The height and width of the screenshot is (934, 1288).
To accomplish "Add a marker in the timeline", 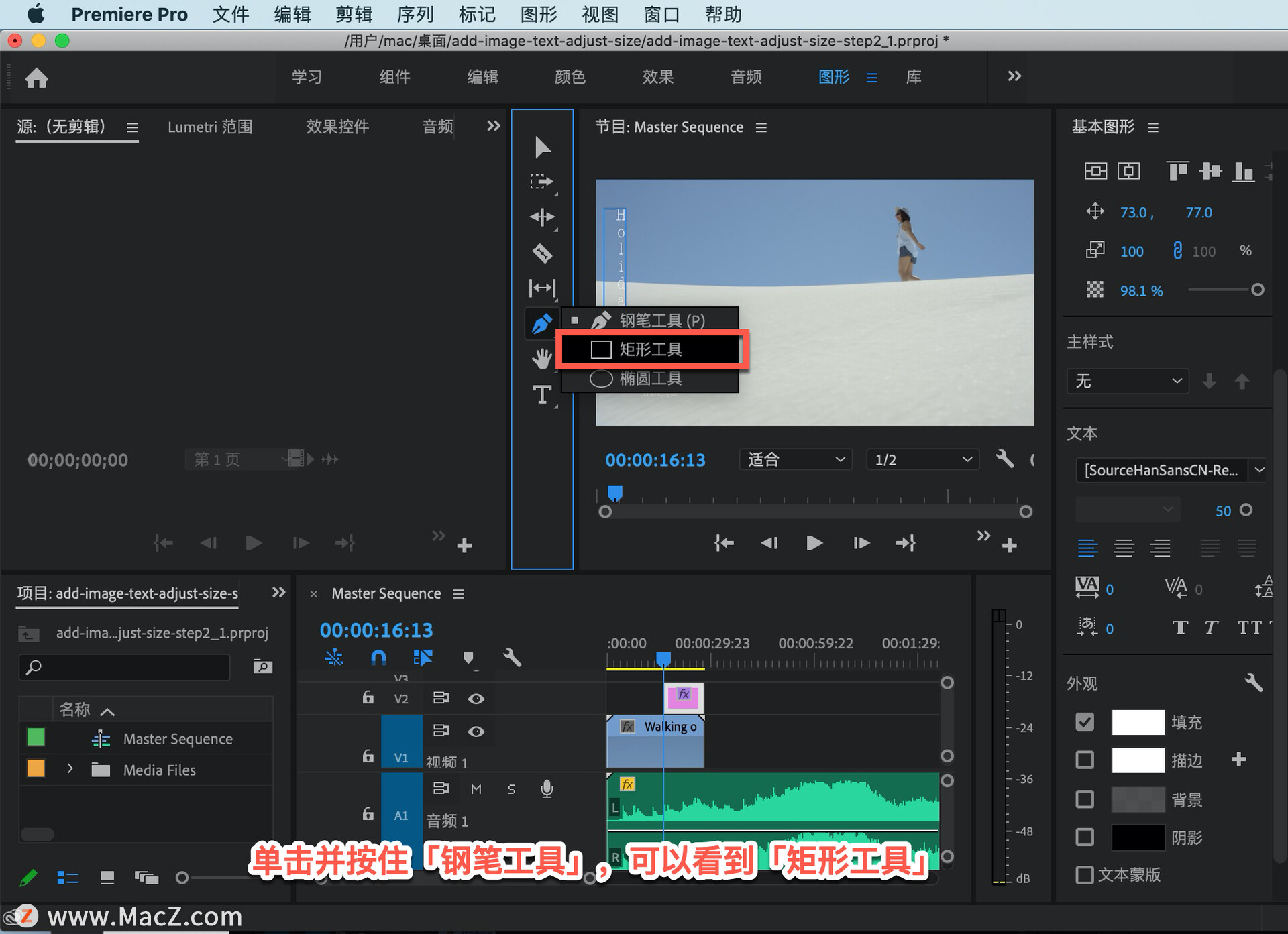I will pyautogui.click(x=468, y=658).
